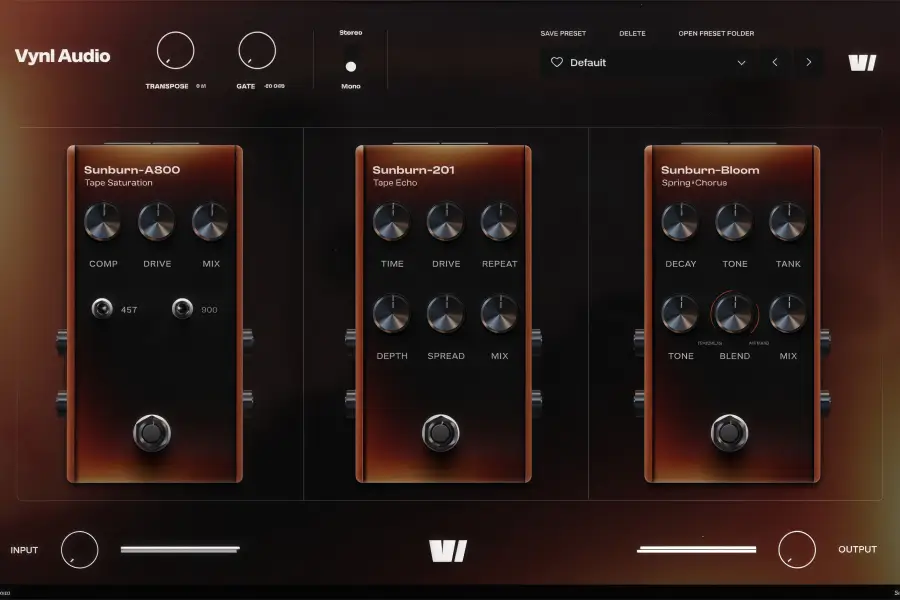Click the MIX knob on Sunburn-A800

(x=211, y=222)
